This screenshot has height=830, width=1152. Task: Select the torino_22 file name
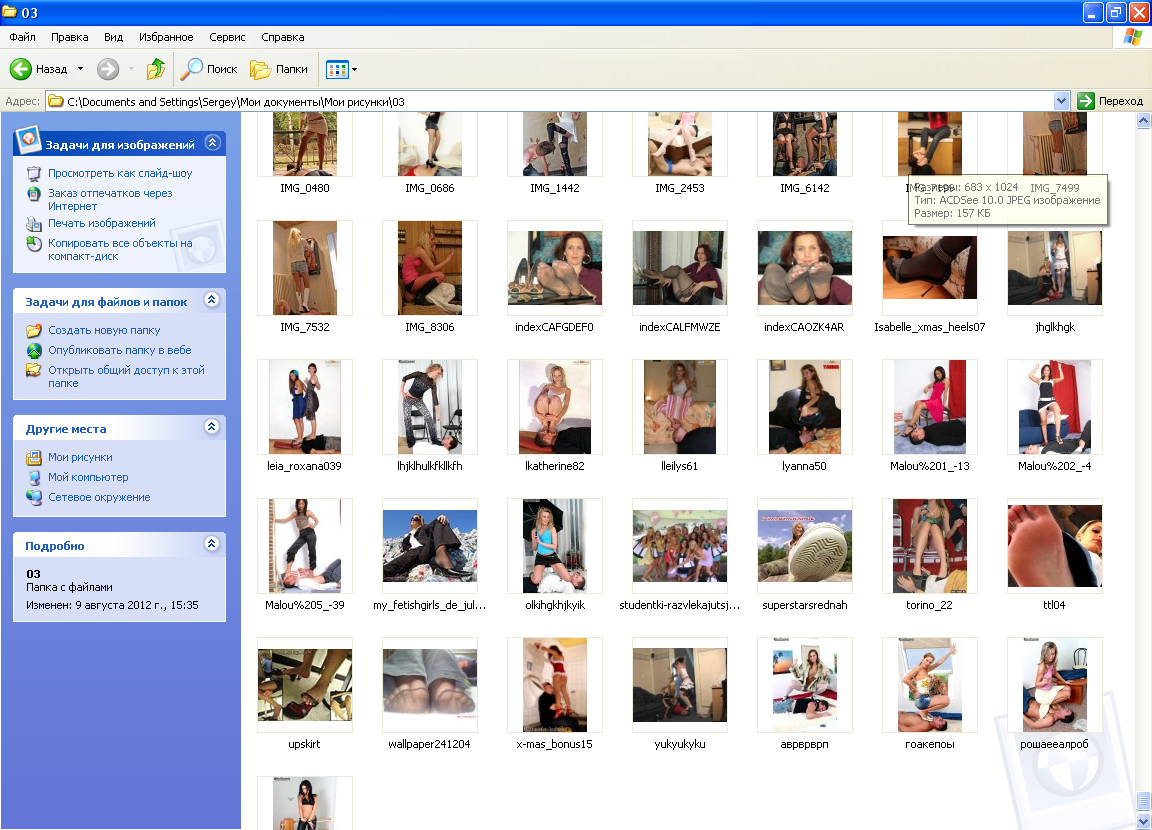929,605
